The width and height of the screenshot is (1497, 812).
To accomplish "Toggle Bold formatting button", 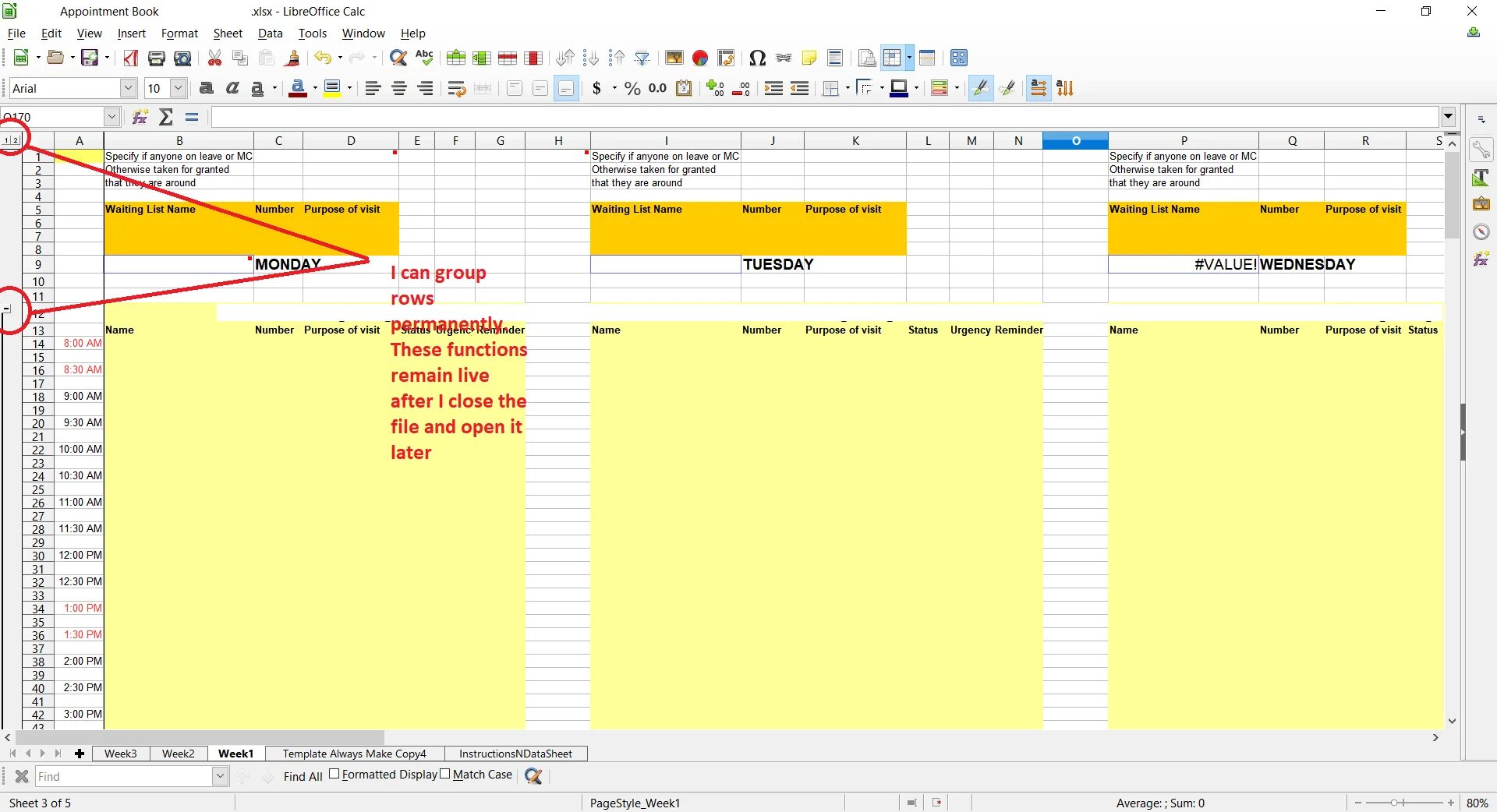I will coord(207,88).
